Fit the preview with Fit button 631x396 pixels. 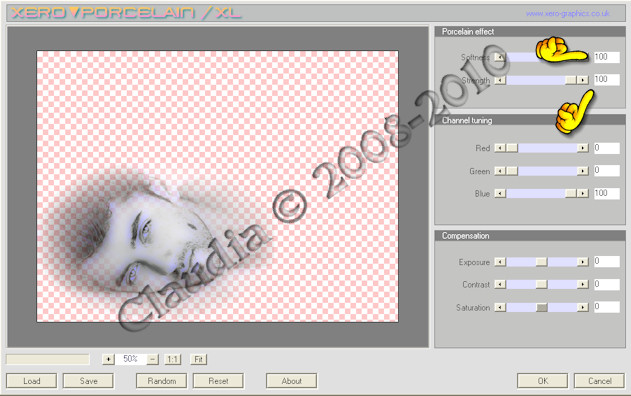[198, 359]
